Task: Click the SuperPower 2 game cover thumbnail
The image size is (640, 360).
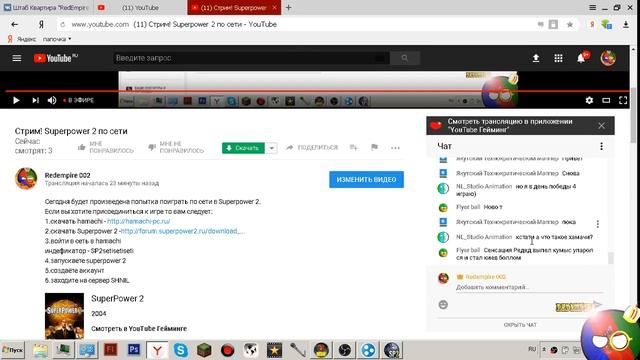Action: click(x=64, y=316)
